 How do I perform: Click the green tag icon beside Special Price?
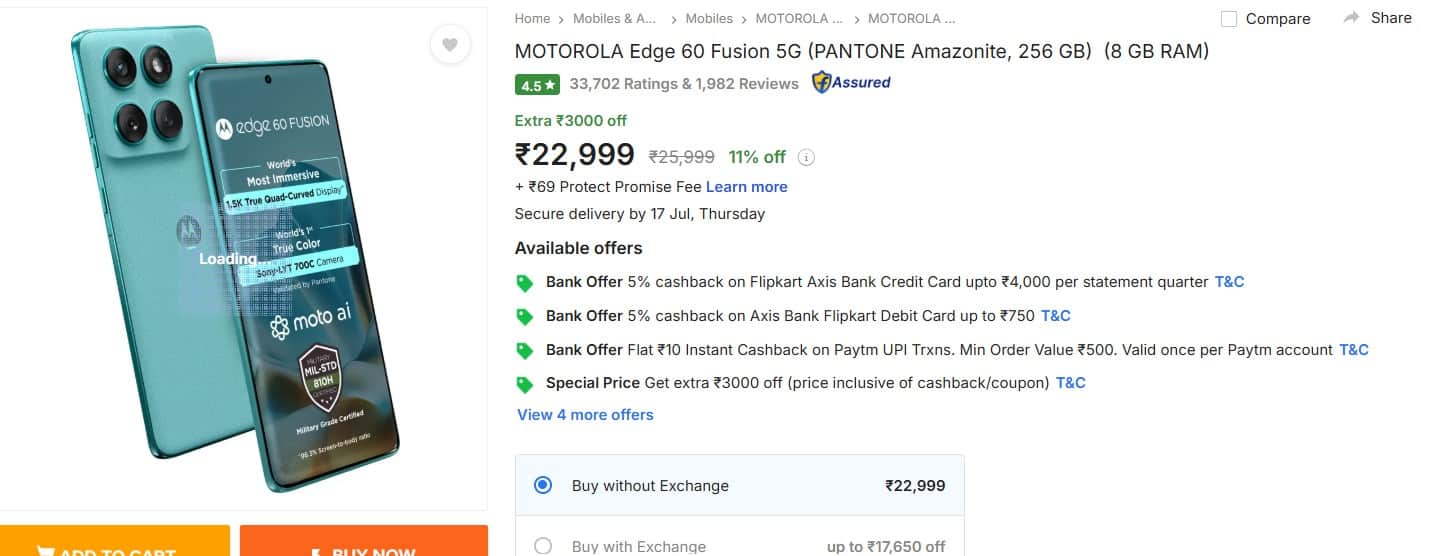[524, 384]
